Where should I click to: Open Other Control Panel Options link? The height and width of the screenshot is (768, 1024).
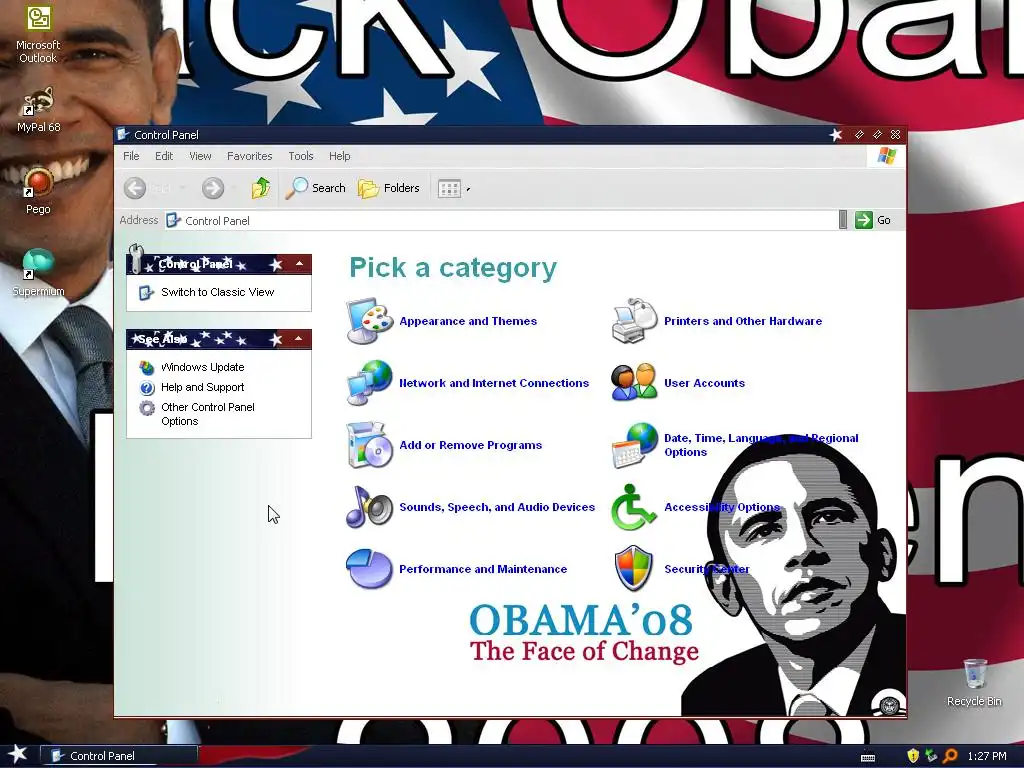click(x=208, y=414)
